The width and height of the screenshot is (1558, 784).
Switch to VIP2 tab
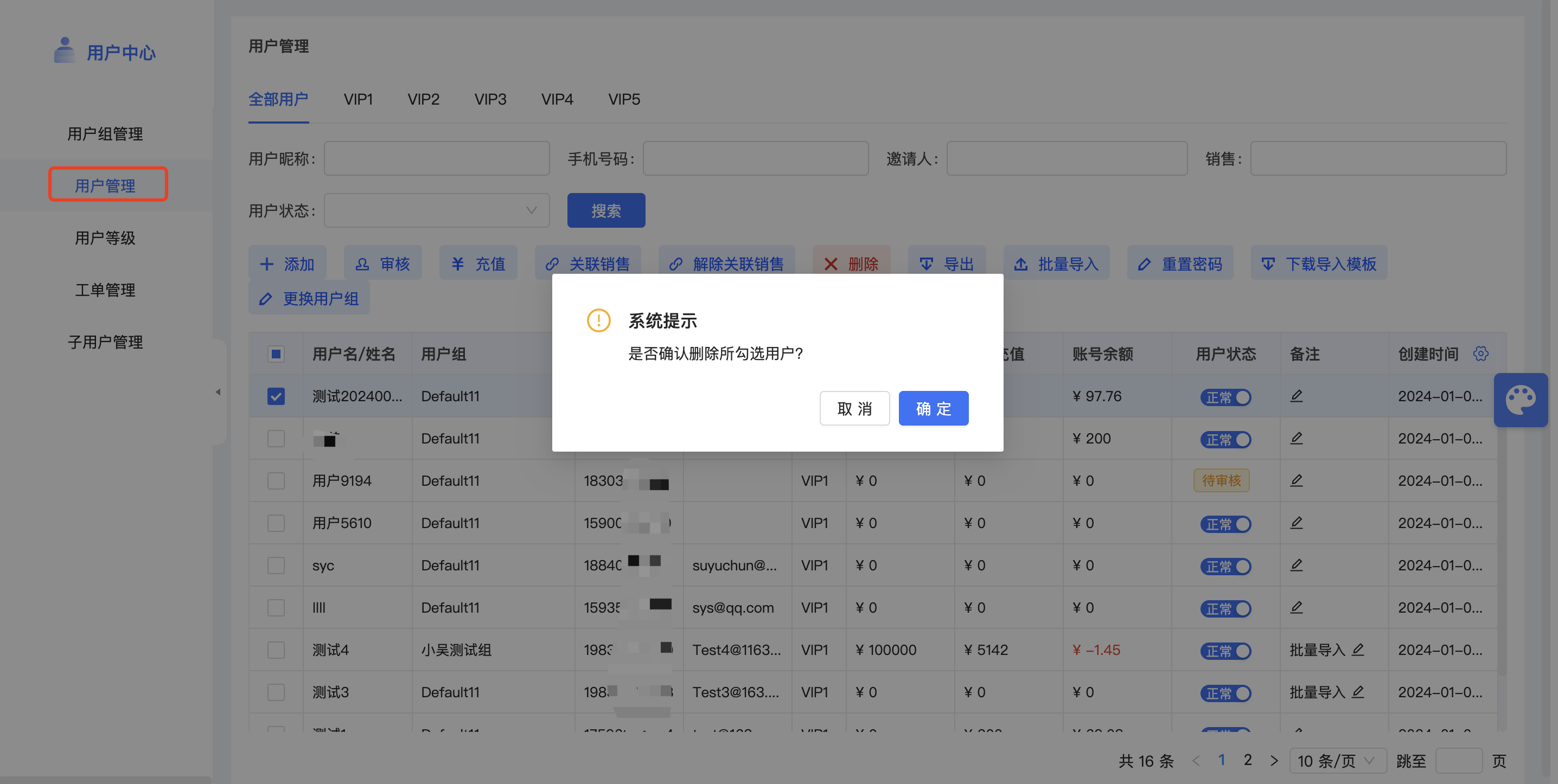(x=423, y=99)
